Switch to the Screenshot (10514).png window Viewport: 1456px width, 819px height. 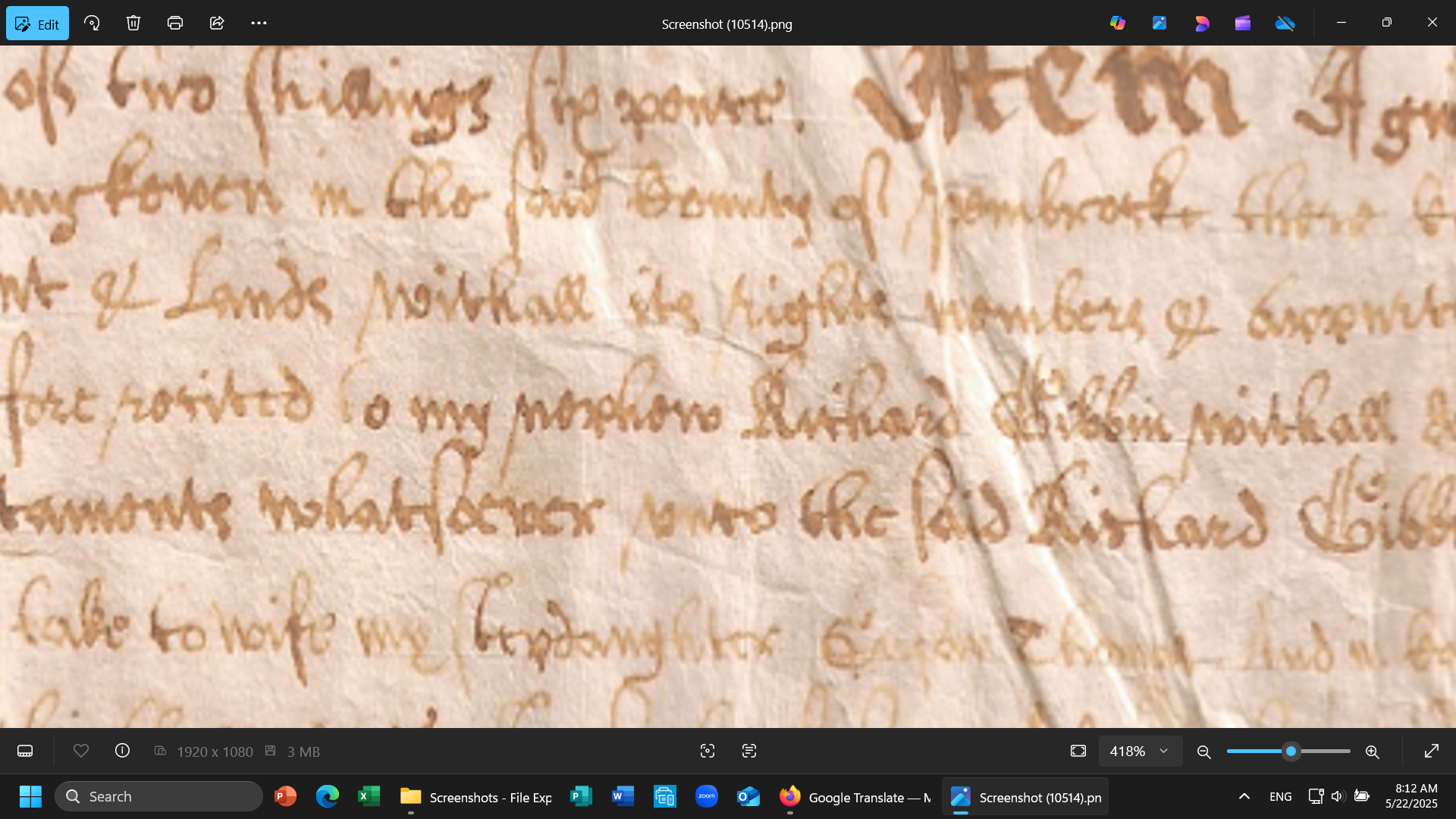coord(1024,797)
